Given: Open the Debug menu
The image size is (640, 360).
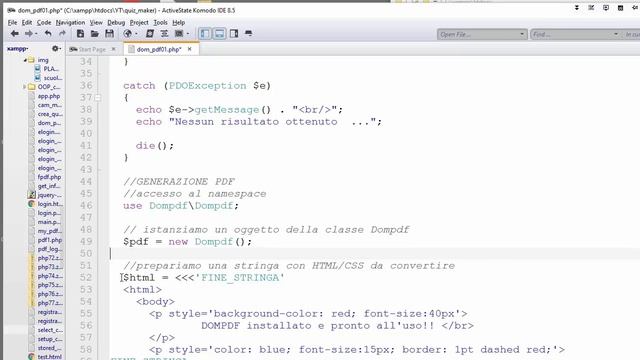Looking at the screenshot, I should [116, 22].
